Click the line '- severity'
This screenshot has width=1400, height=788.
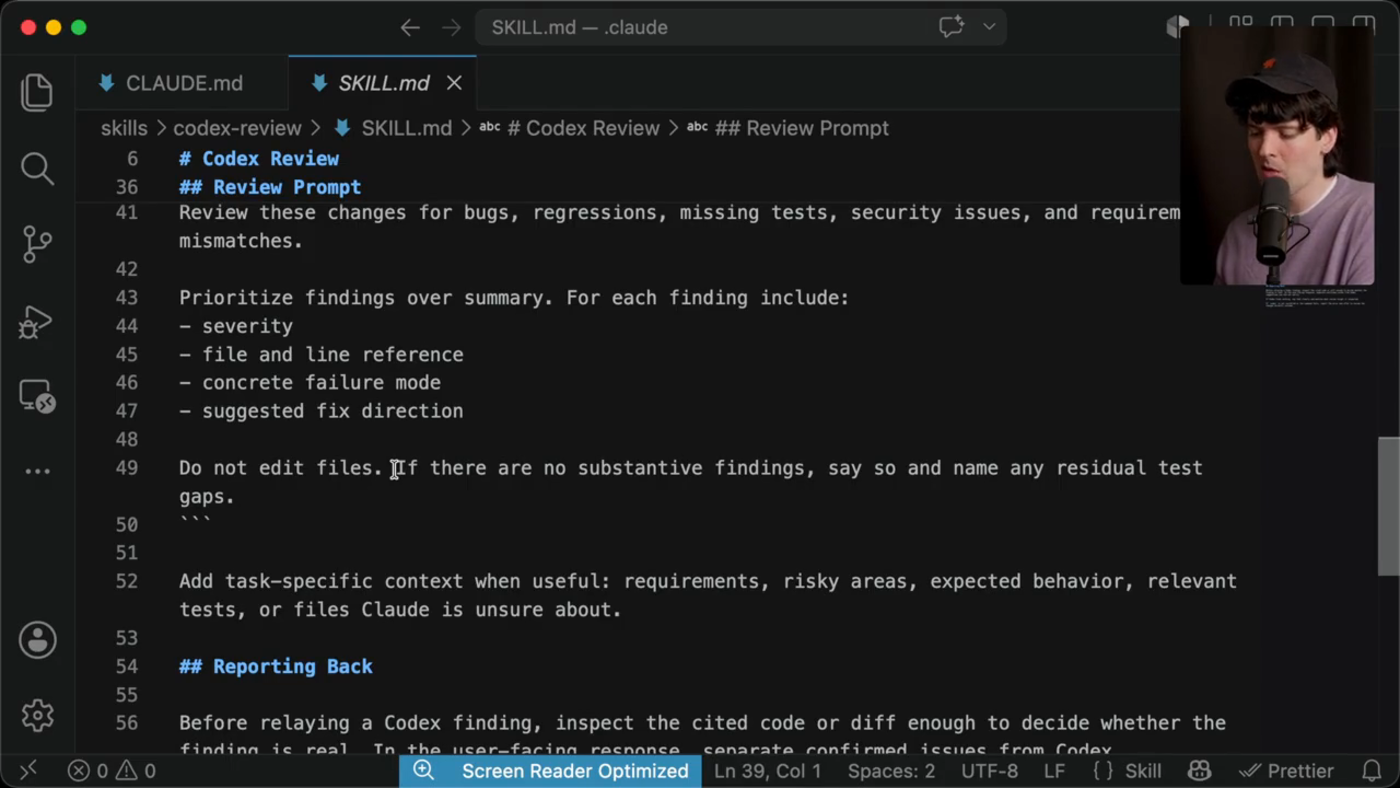point(236,326)
